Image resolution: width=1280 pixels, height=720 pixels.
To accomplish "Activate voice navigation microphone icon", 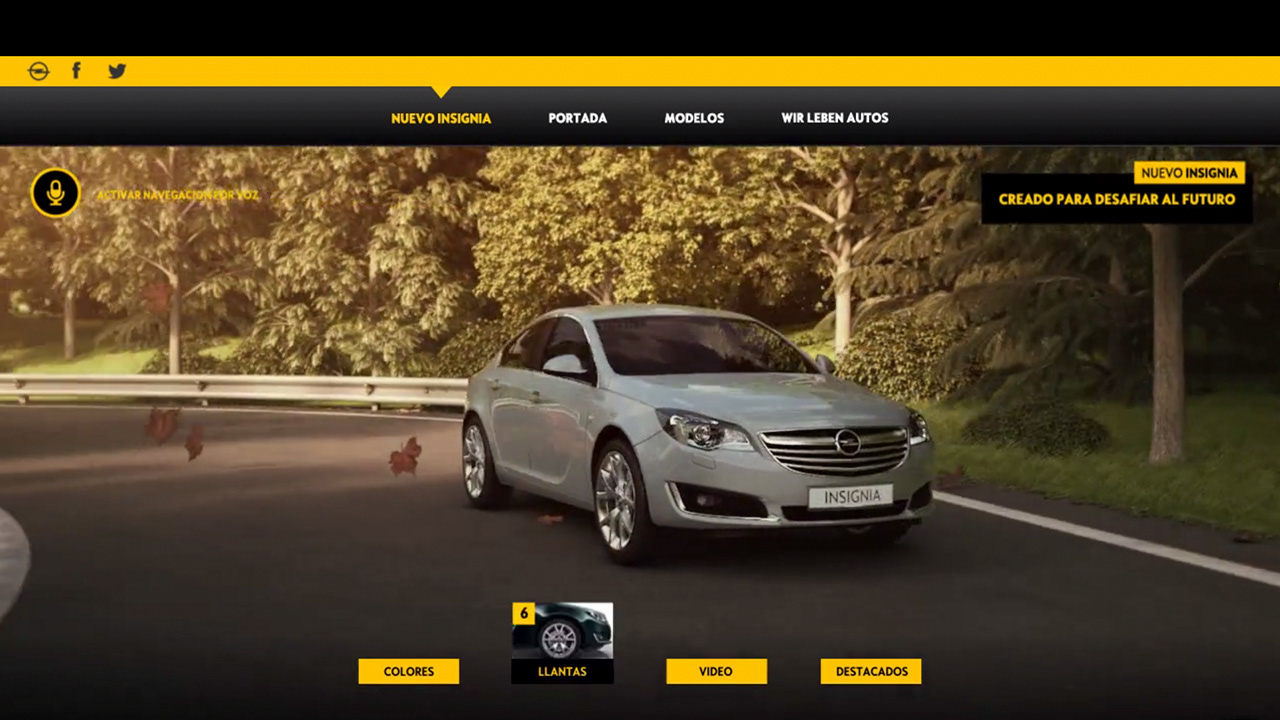I will point(55,193).
